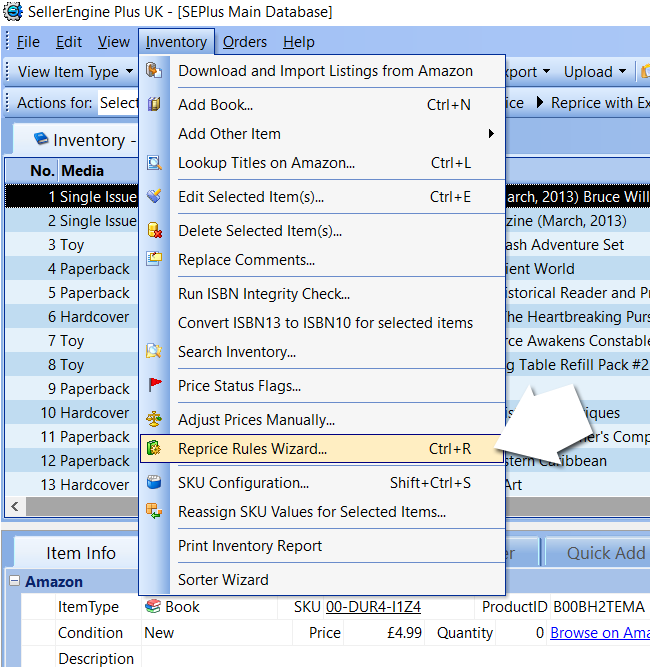
Task: Open the Orders menu
Action: tap(245, 42)
